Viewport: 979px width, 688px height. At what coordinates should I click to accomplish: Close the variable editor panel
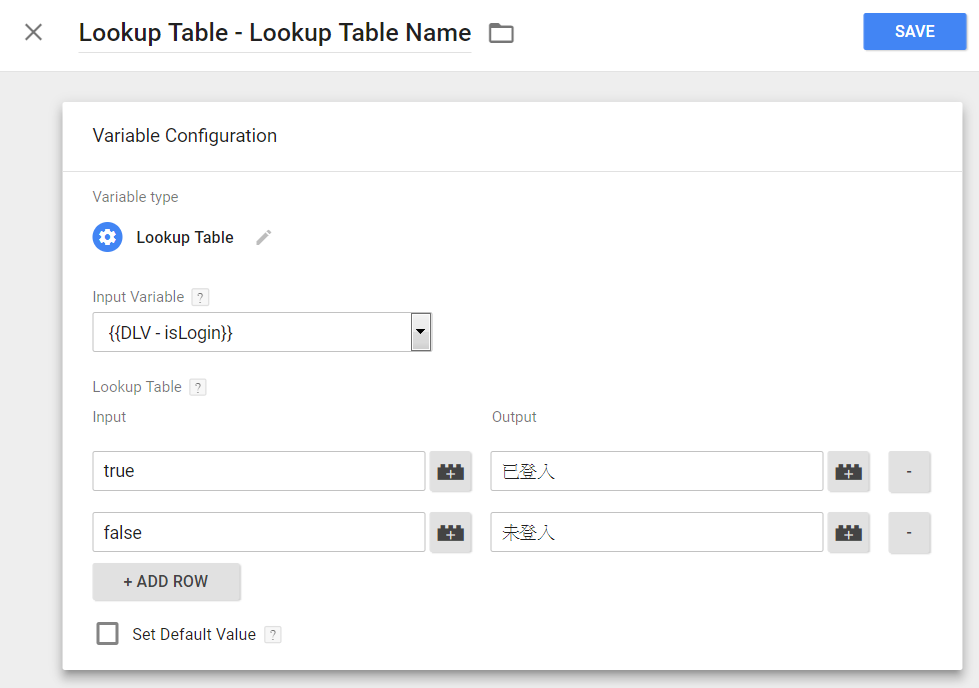[34, 32]
